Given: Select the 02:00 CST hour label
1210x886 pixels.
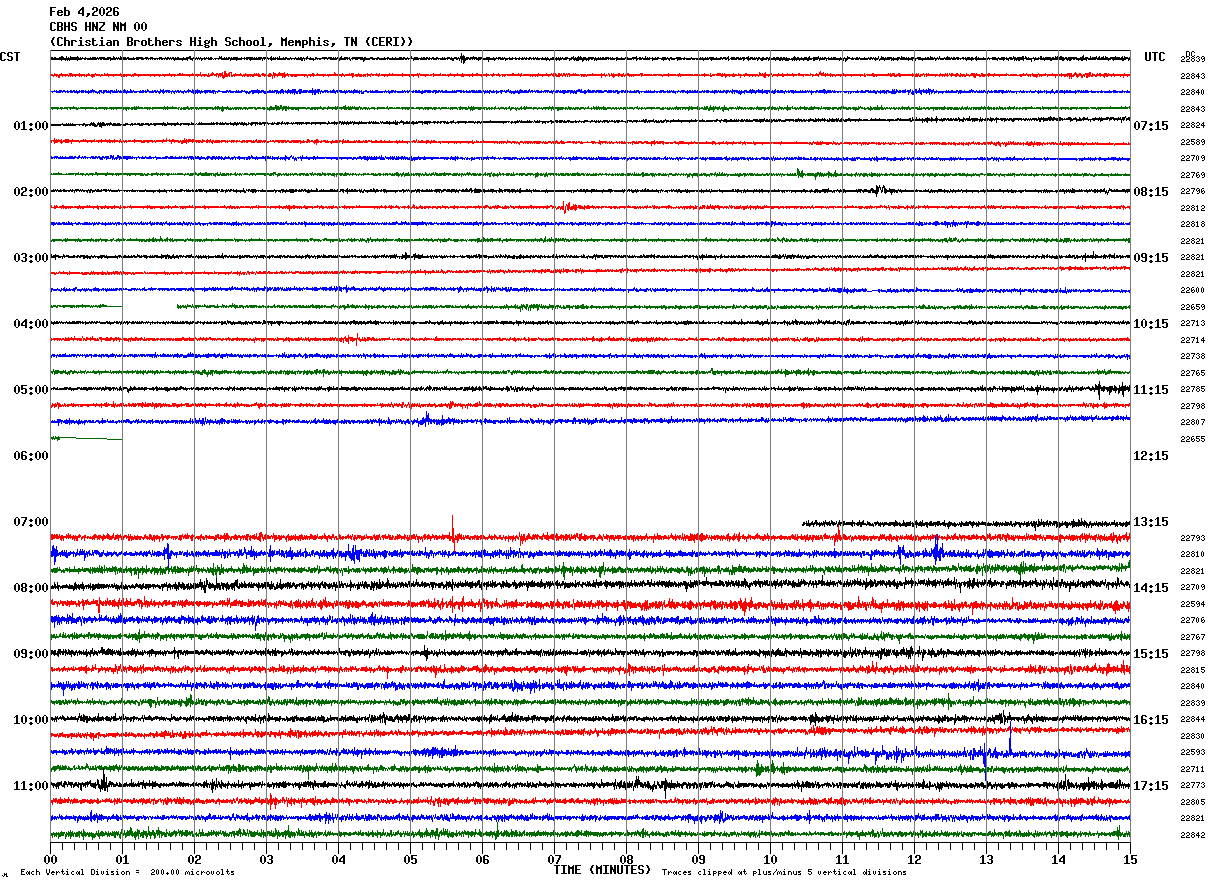Looking at the screenshot, I should click(x=31, y=192).
